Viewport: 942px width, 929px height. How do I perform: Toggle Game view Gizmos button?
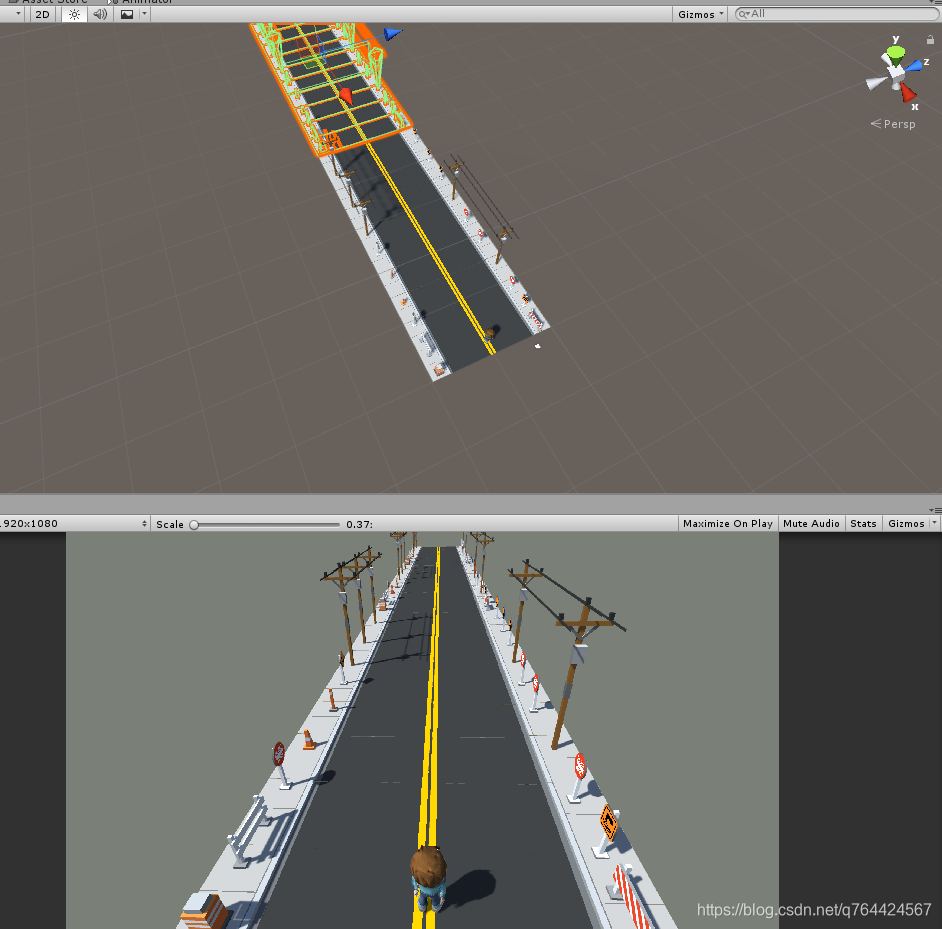(906, 523)
